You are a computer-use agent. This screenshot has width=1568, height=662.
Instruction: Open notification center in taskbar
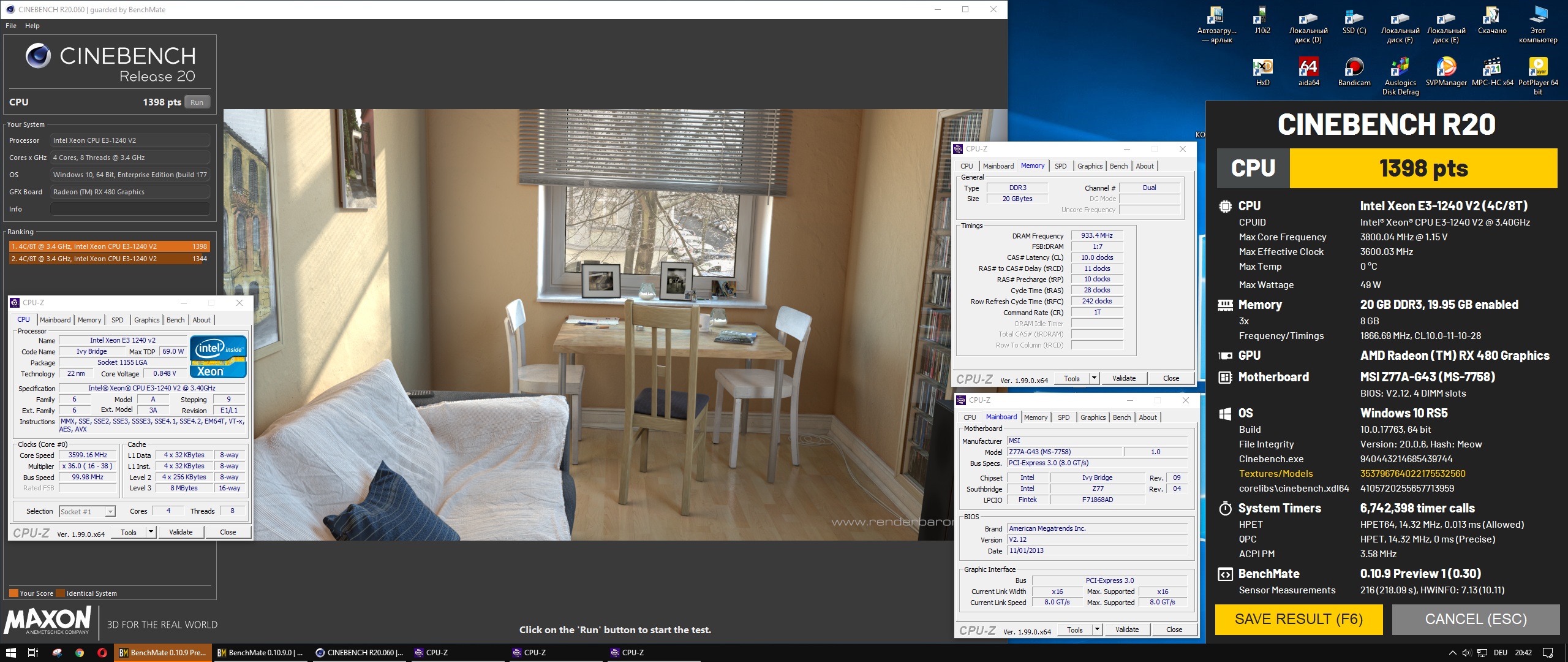pyautogui.click(x=1548, y=653)
